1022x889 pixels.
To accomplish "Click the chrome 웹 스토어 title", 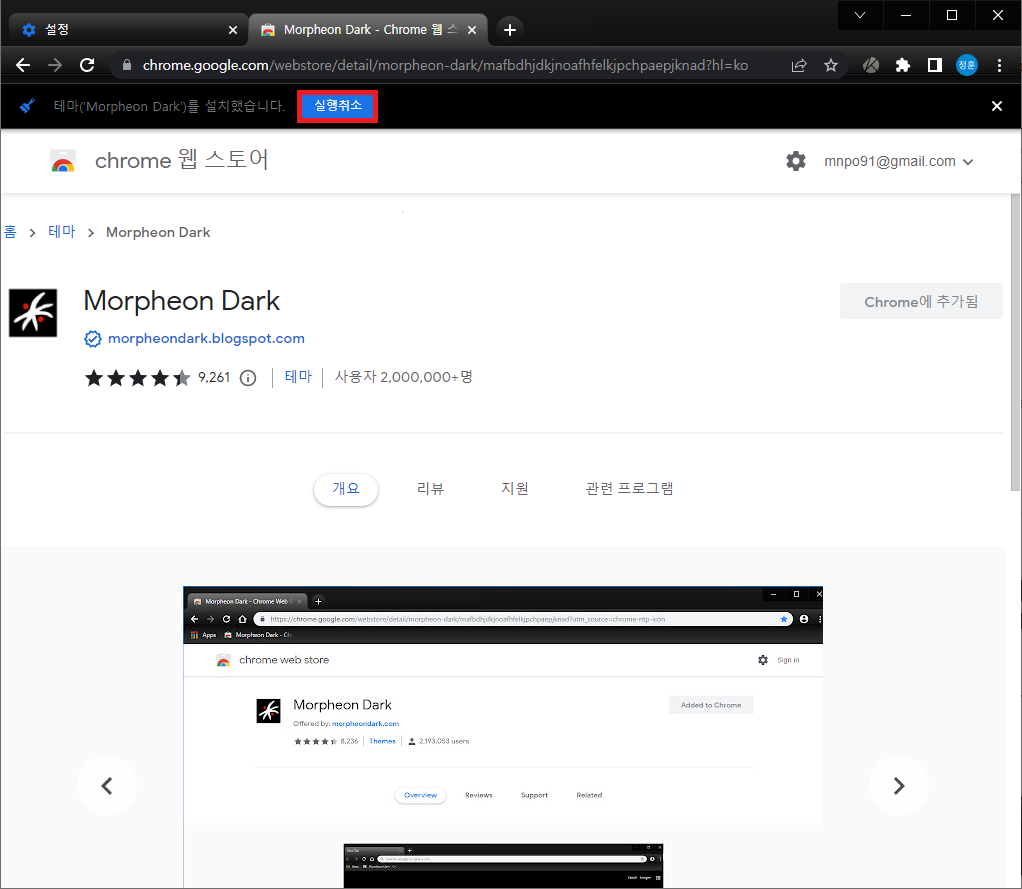I will coord(182,160).
